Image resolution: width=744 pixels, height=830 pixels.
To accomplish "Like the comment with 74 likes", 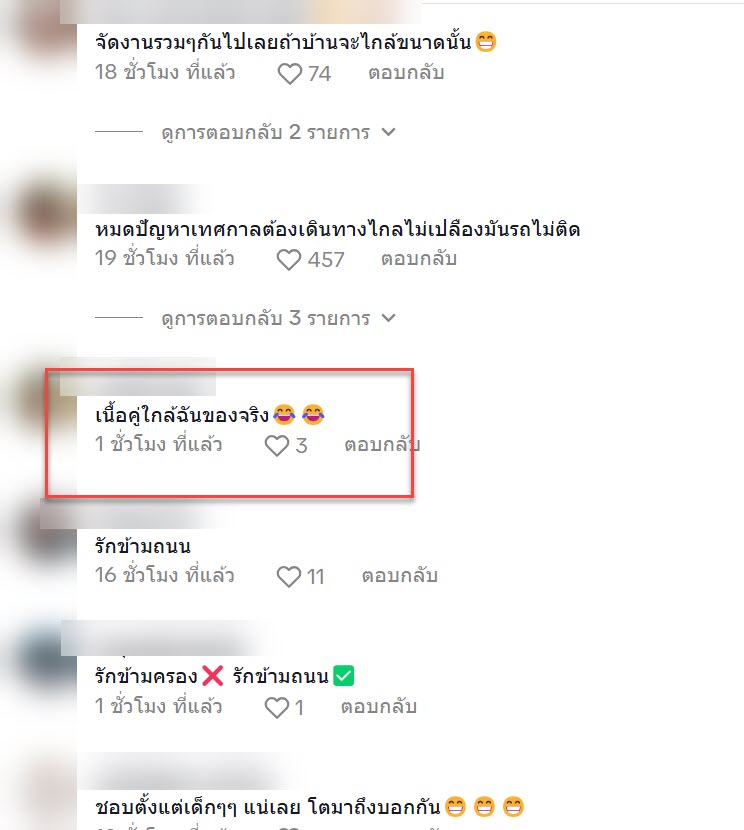I will 289,74.
